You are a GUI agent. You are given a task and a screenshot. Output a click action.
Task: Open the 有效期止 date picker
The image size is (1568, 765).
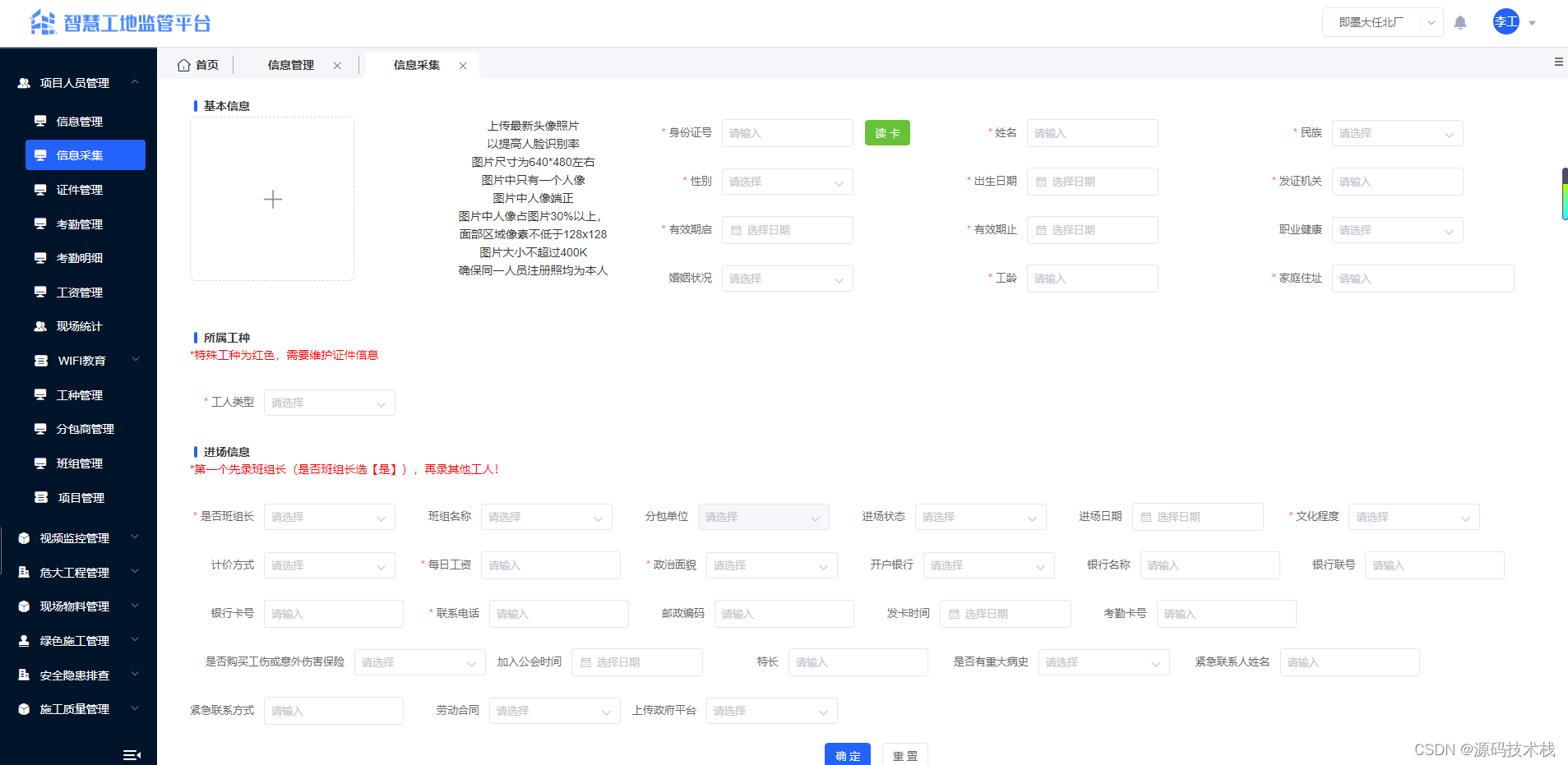tap(1093, 230)
